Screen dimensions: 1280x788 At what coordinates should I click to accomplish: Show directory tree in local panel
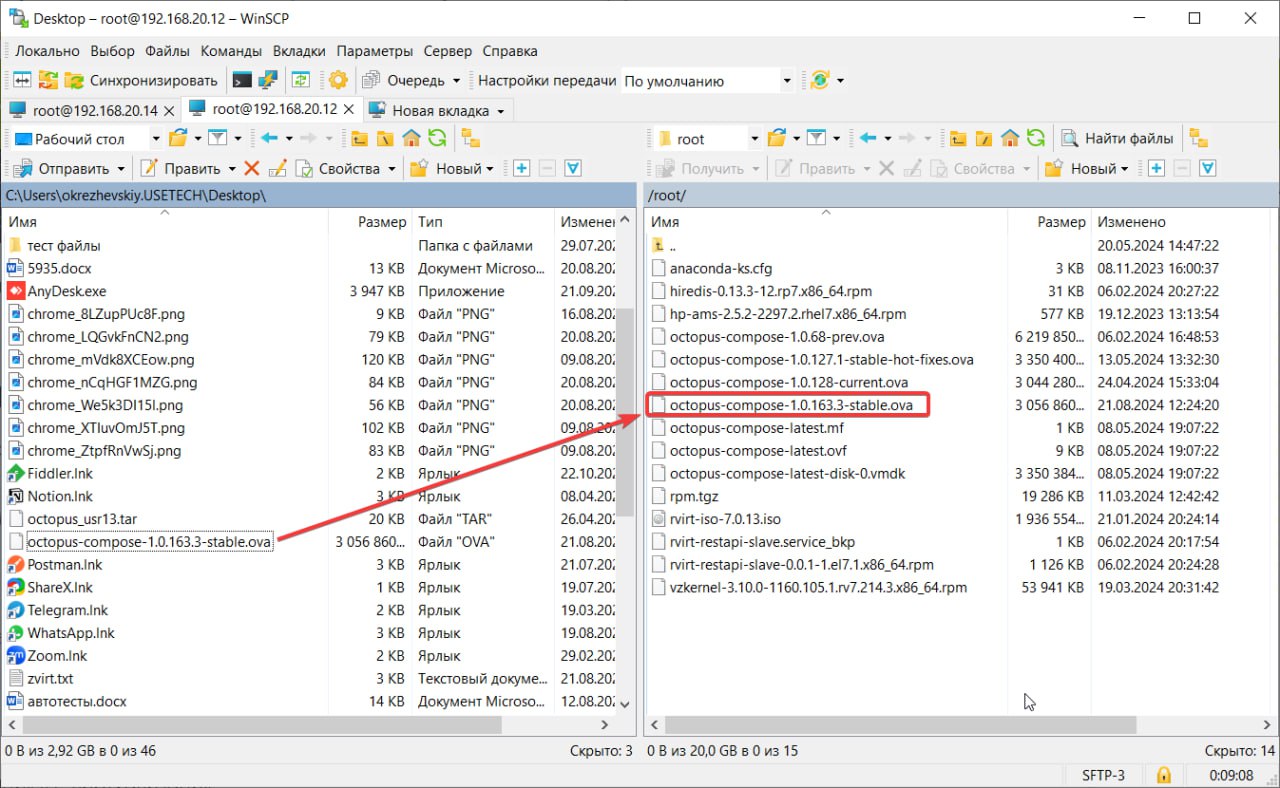[x=471, y=138]
